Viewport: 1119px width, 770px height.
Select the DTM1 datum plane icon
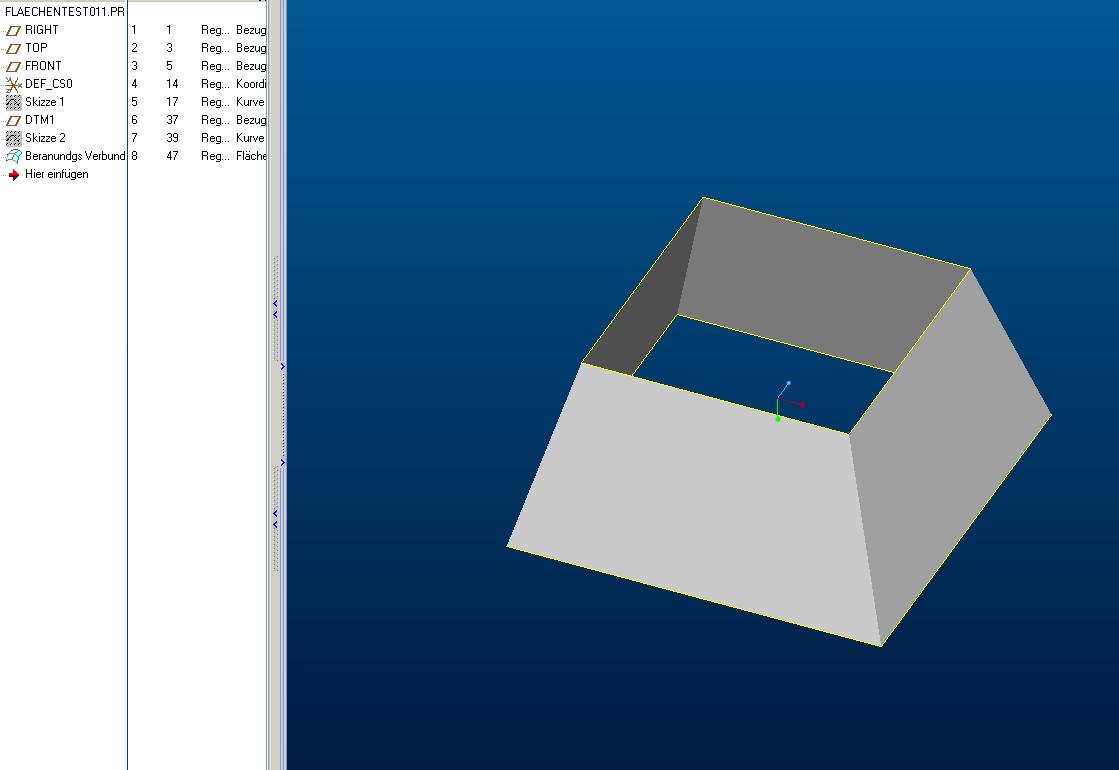(13, 120)
